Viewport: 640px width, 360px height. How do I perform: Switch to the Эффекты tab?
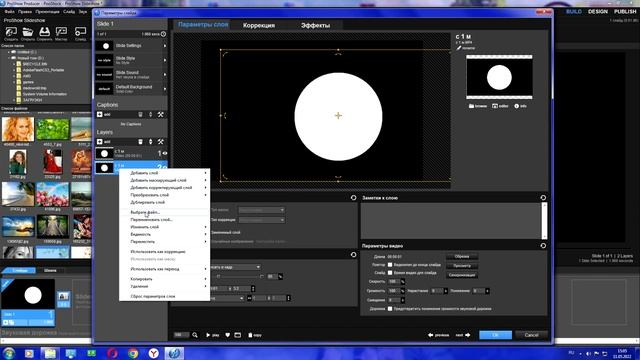click(x=316, y=25)
